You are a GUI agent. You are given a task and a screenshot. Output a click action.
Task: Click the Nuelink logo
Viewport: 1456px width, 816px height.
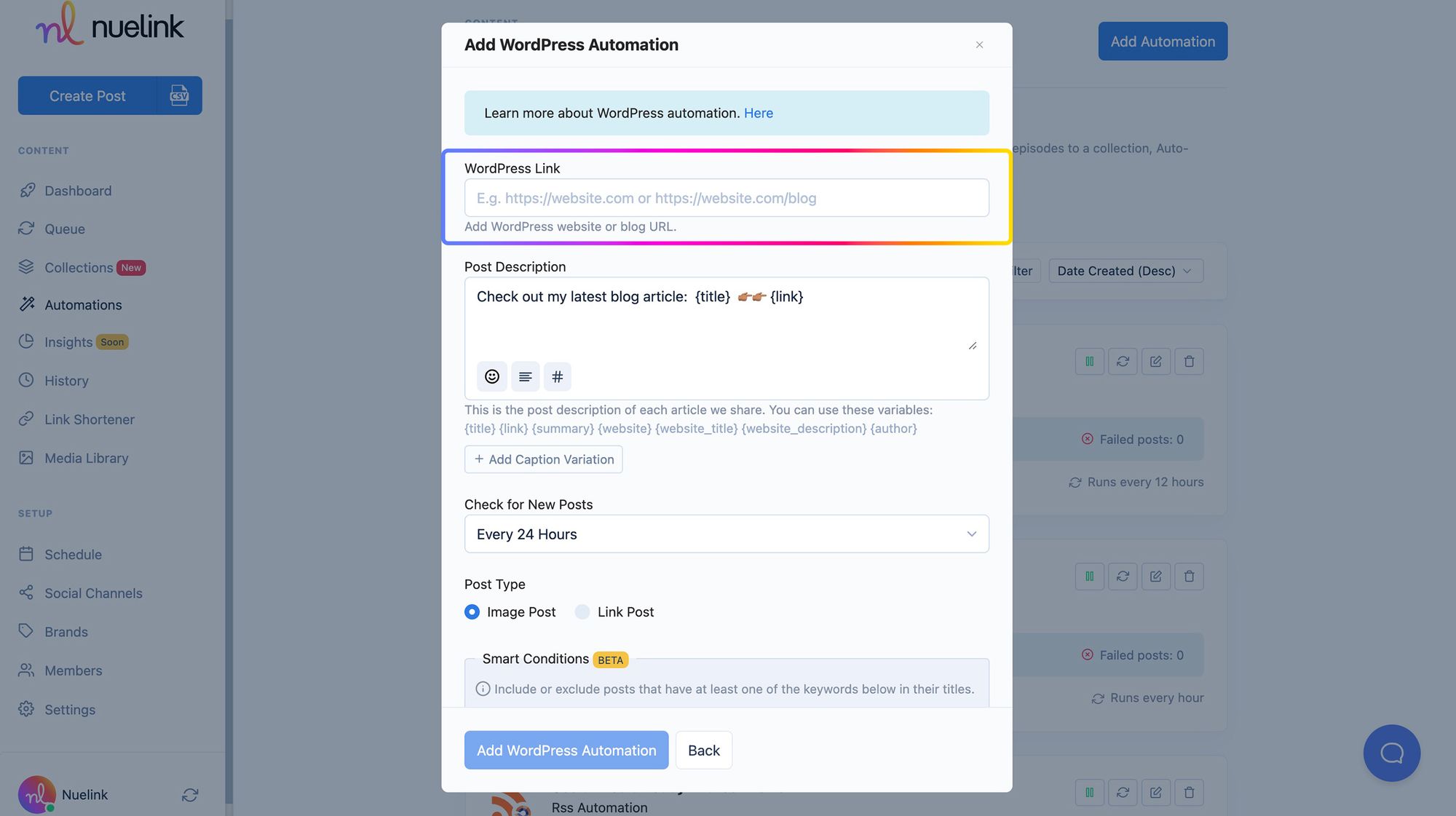(x=110, y=24)
